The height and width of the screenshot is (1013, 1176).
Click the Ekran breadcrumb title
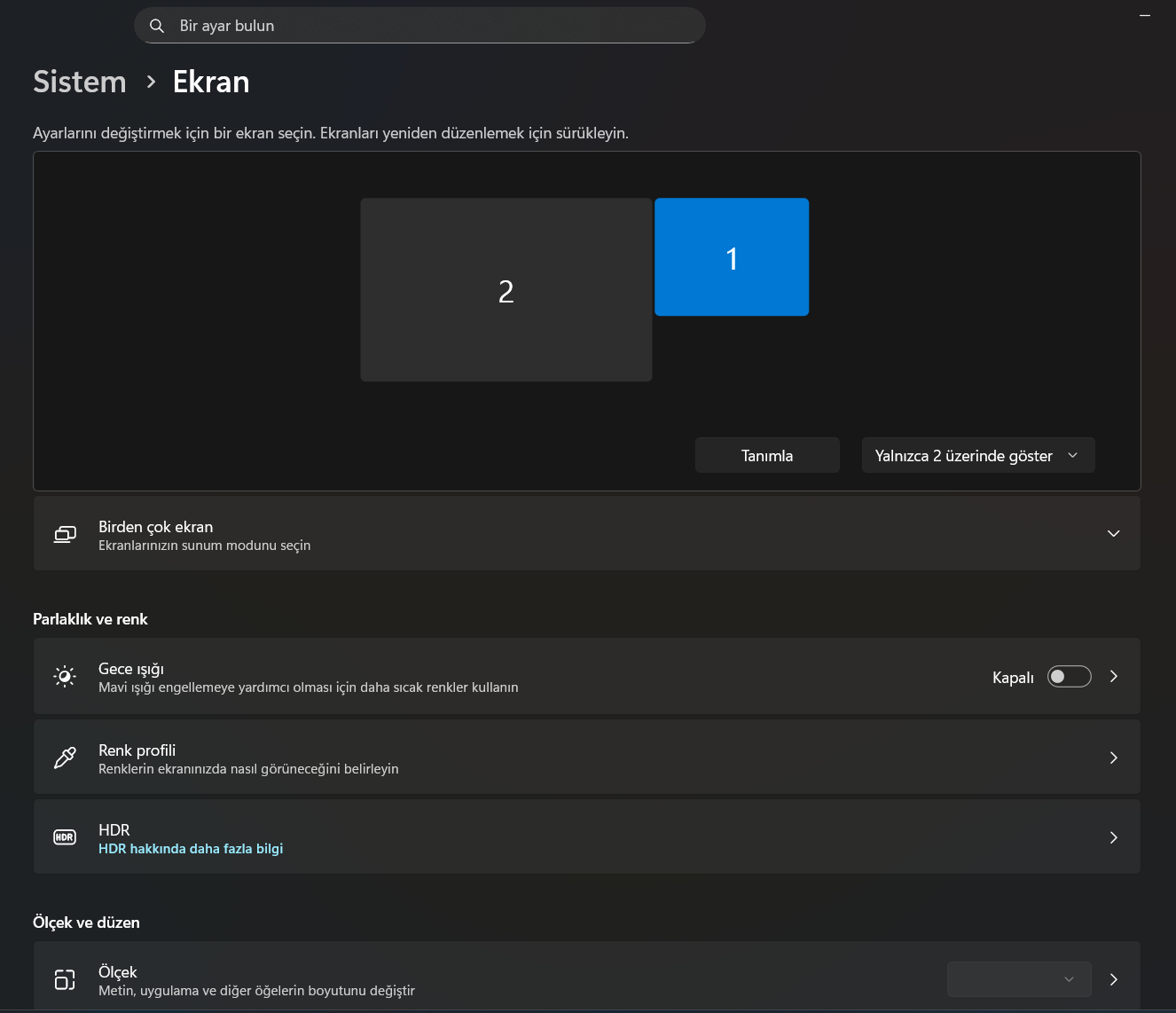[211, 82]
